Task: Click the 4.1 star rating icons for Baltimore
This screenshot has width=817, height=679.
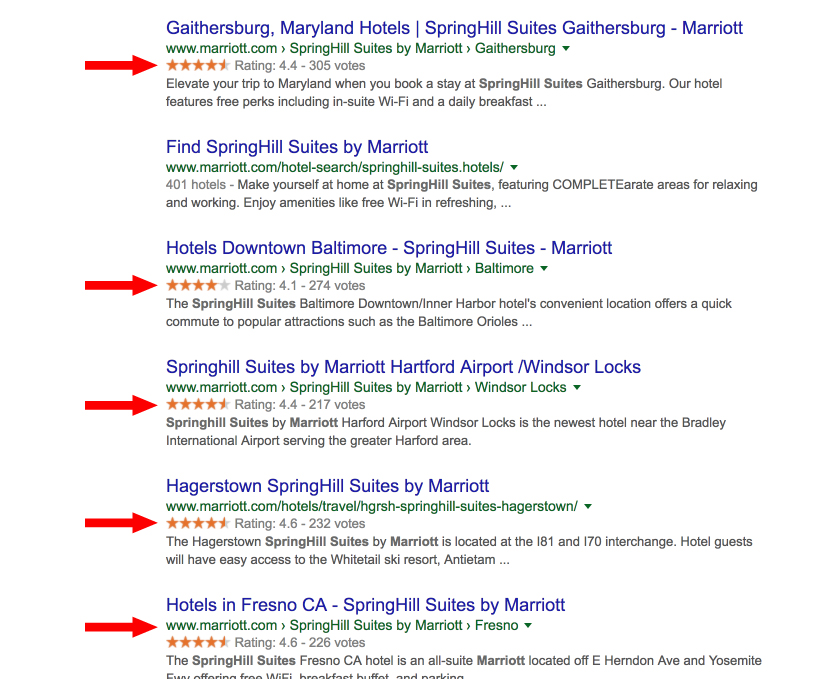Action: point(198,286)
